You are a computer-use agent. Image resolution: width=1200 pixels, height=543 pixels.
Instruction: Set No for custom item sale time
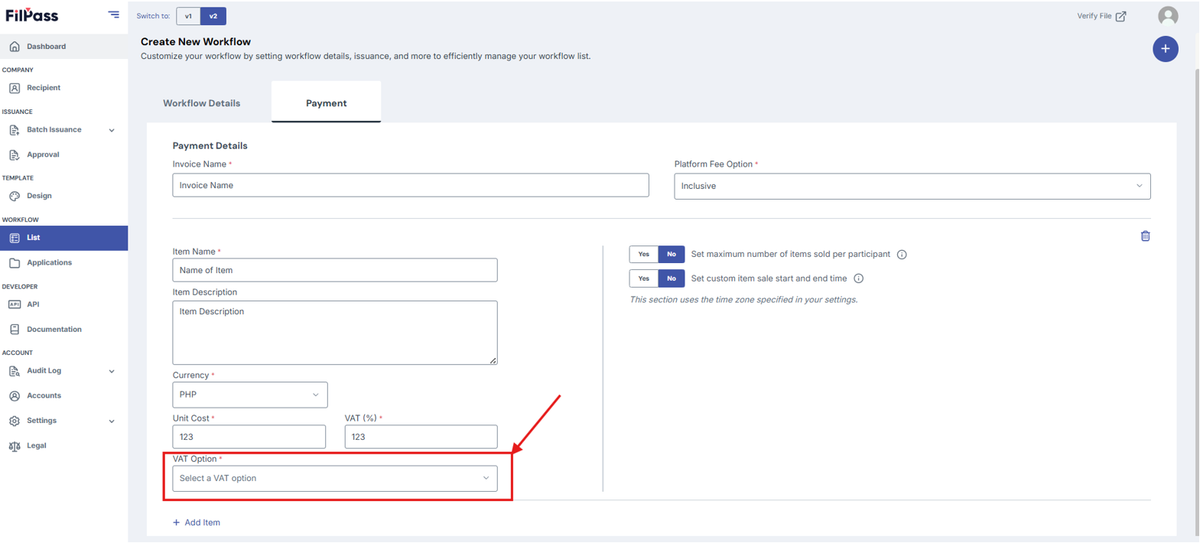671,279
